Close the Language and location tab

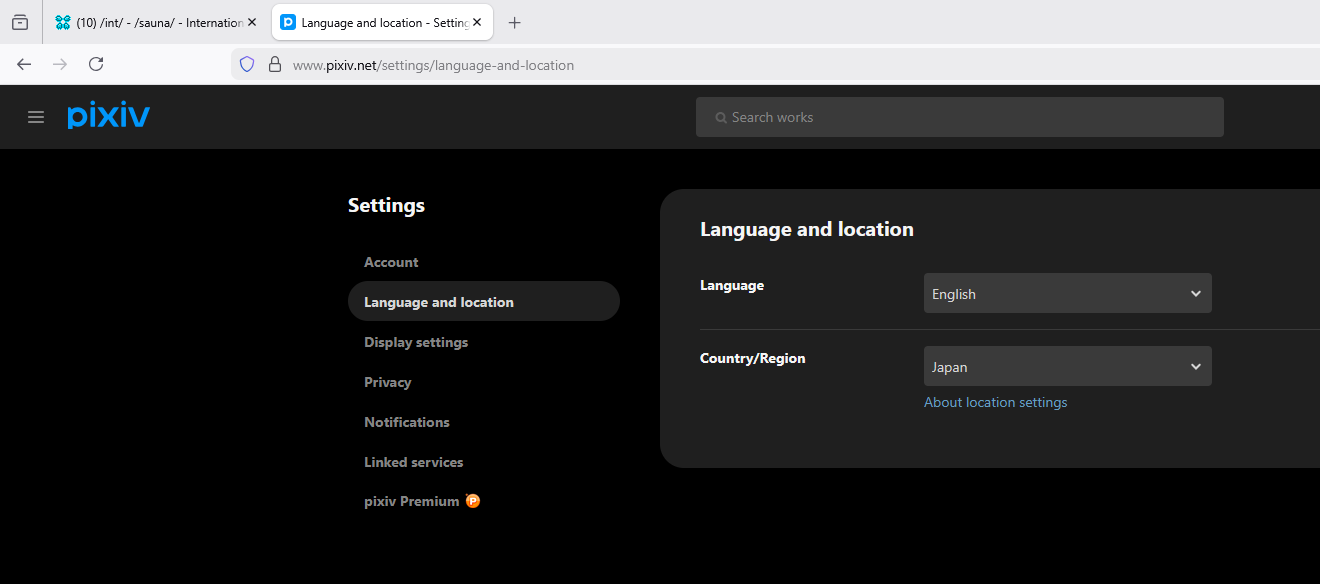[x=478, y=22]
